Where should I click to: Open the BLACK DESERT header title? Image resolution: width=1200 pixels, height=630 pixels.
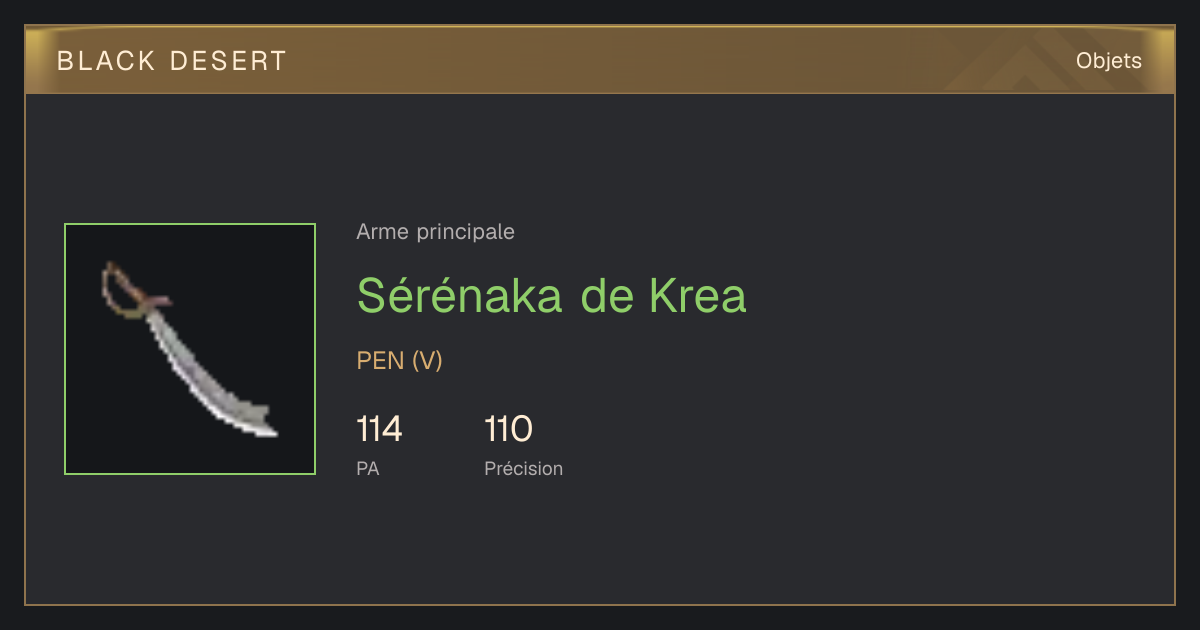coord(172,61)
